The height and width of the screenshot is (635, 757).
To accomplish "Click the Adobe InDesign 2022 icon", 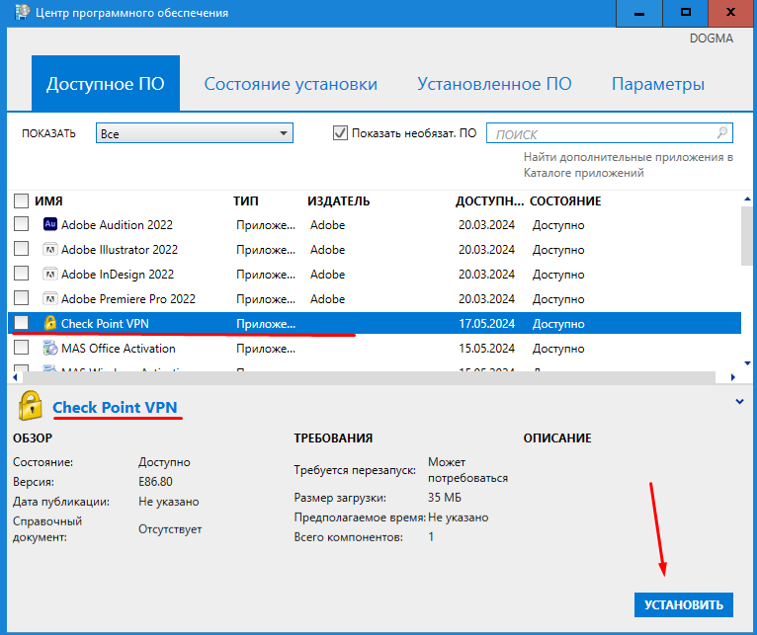I will point(51,274).
